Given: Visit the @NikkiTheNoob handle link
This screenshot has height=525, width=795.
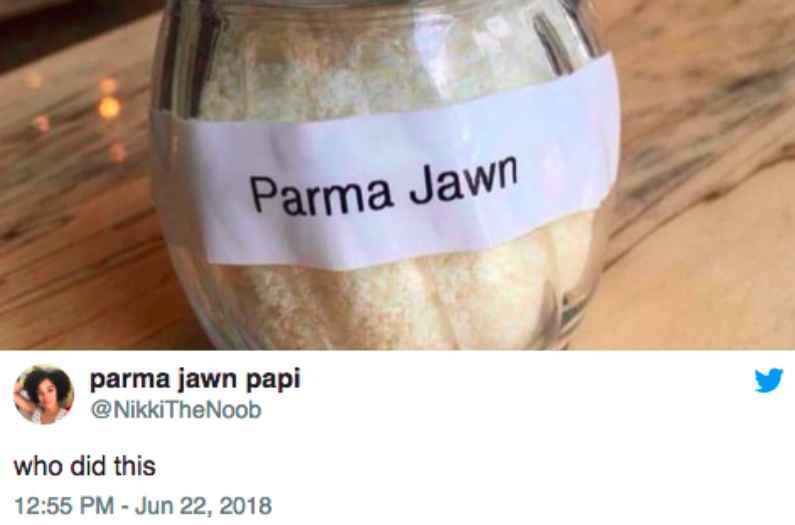Looking at the screenshot, I should click(176, 409).
